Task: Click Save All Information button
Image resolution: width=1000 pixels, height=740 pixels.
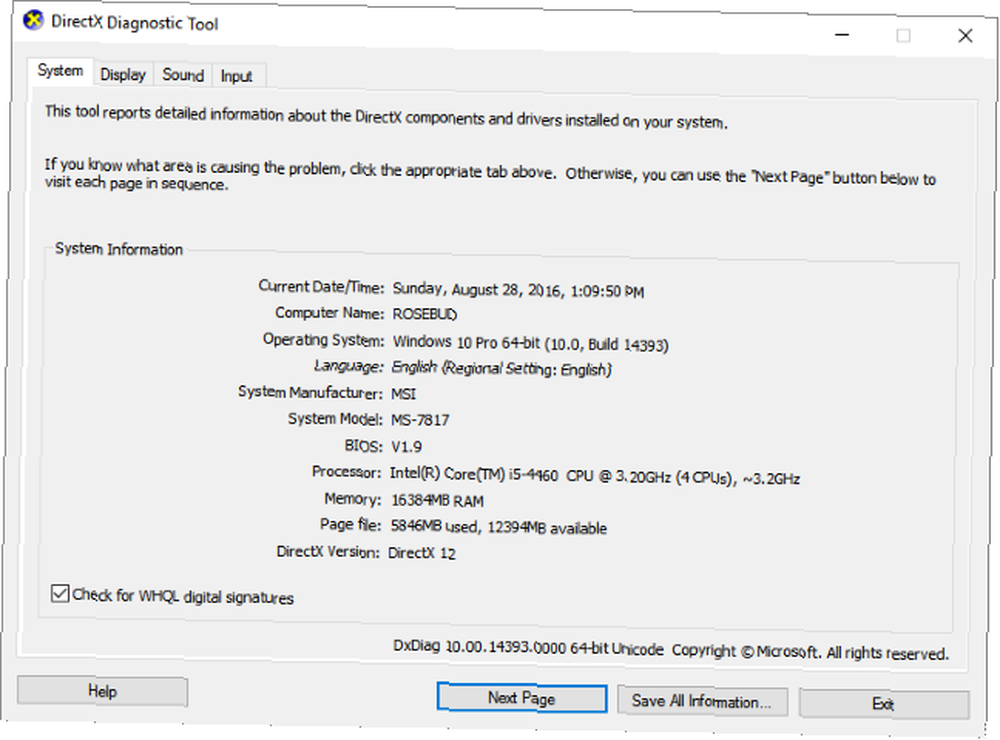Action: tap(702, 701)
